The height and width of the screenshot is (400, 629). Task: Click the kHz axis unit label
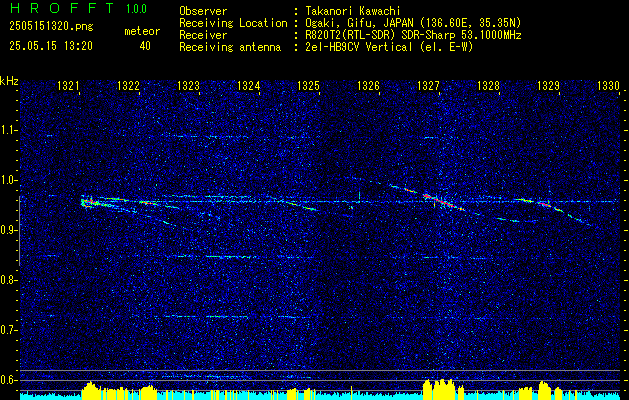coord(9,81)
